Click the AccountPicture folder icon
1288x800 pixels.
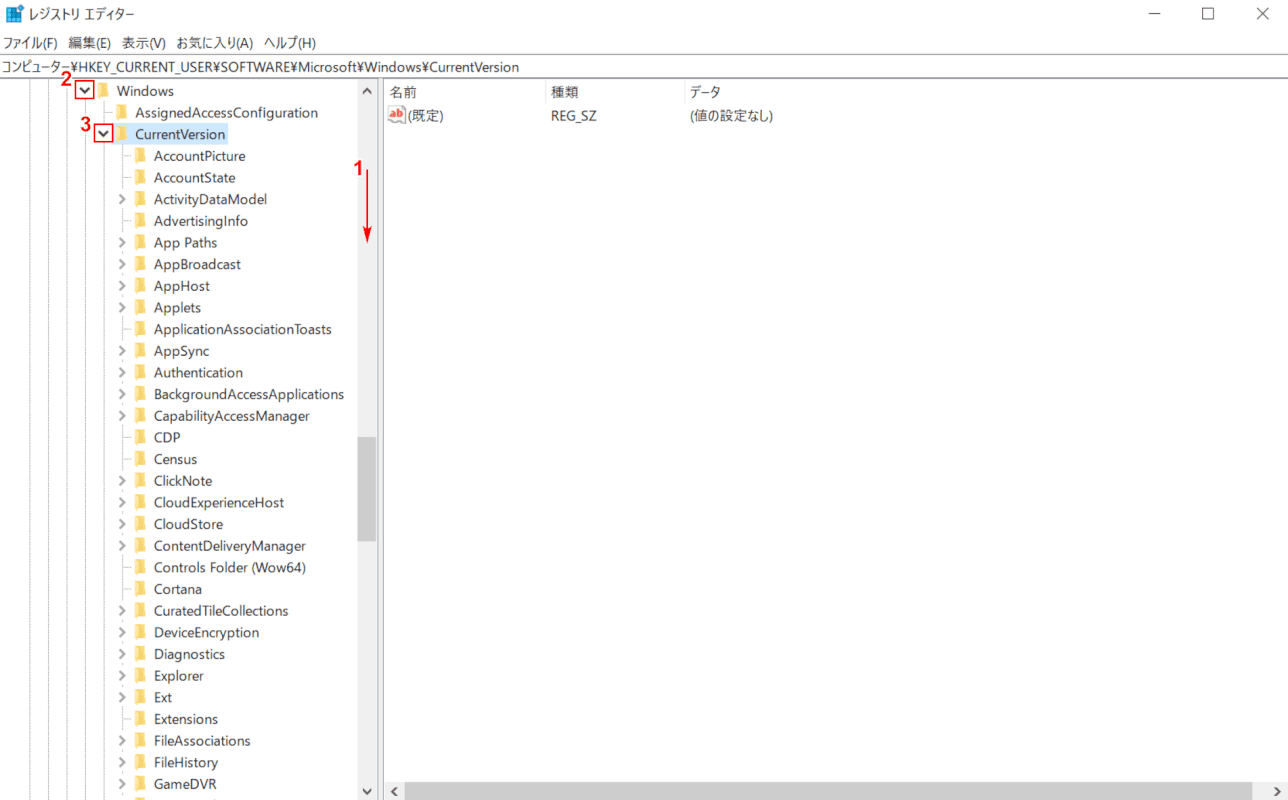pyautogui.click(x=140, y=156)
